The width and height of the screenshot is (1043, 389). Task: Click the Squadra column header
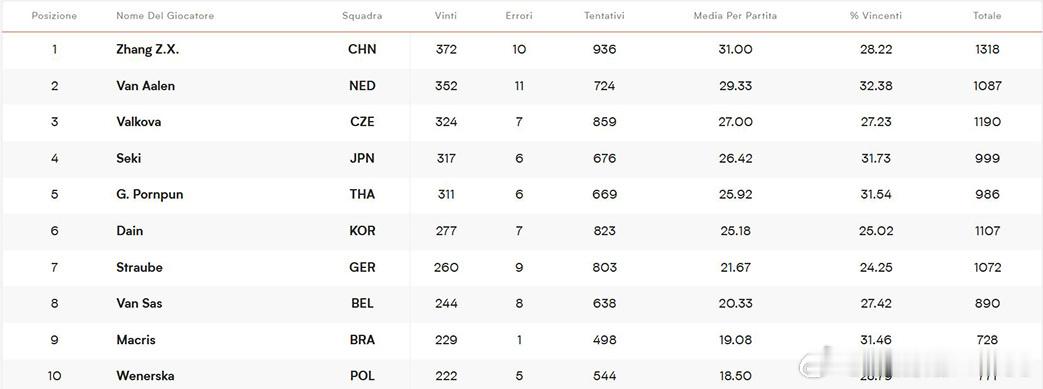pyautogui.click(x=363, y=16)
